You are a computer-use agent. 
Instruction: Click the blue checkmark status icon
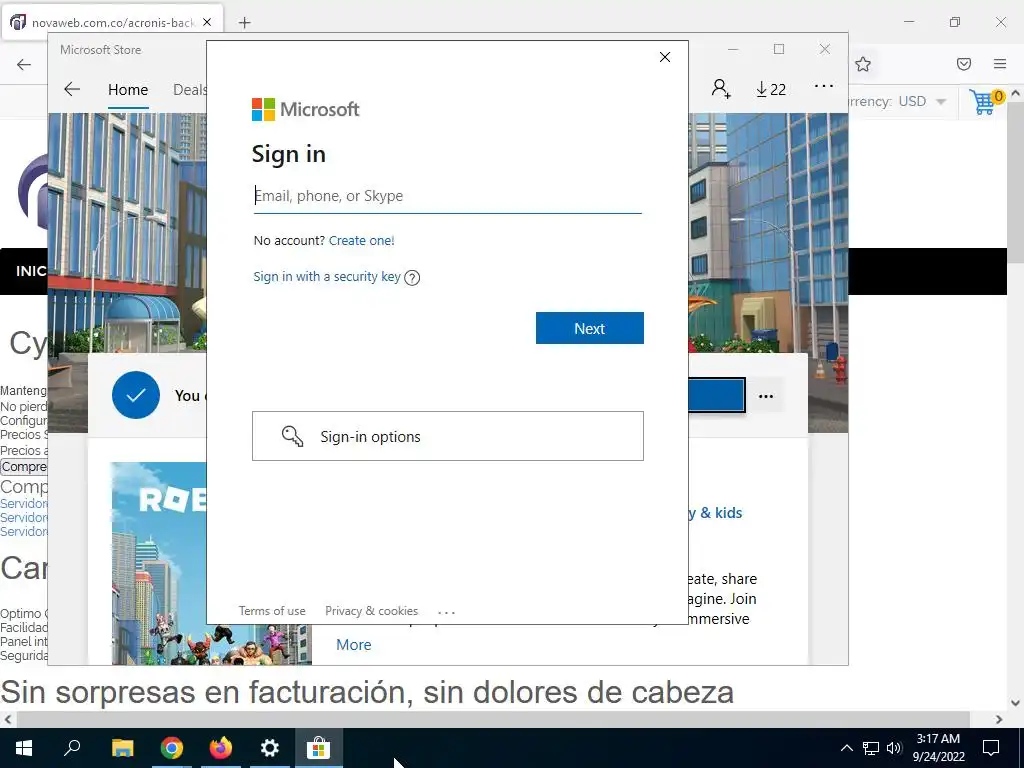click(136, 395)
